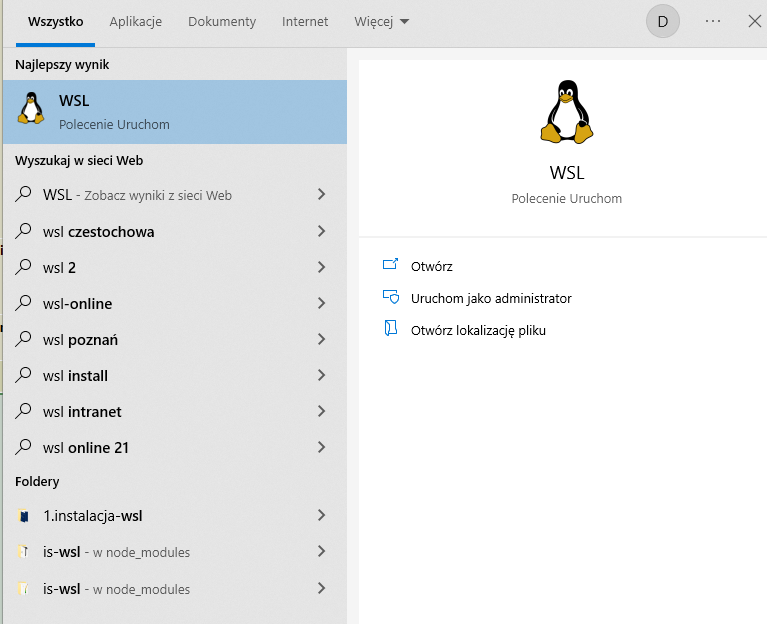Click the 'Foldery' section header
767x624 pixels.
pyautogui.click(x=37, y=482)
